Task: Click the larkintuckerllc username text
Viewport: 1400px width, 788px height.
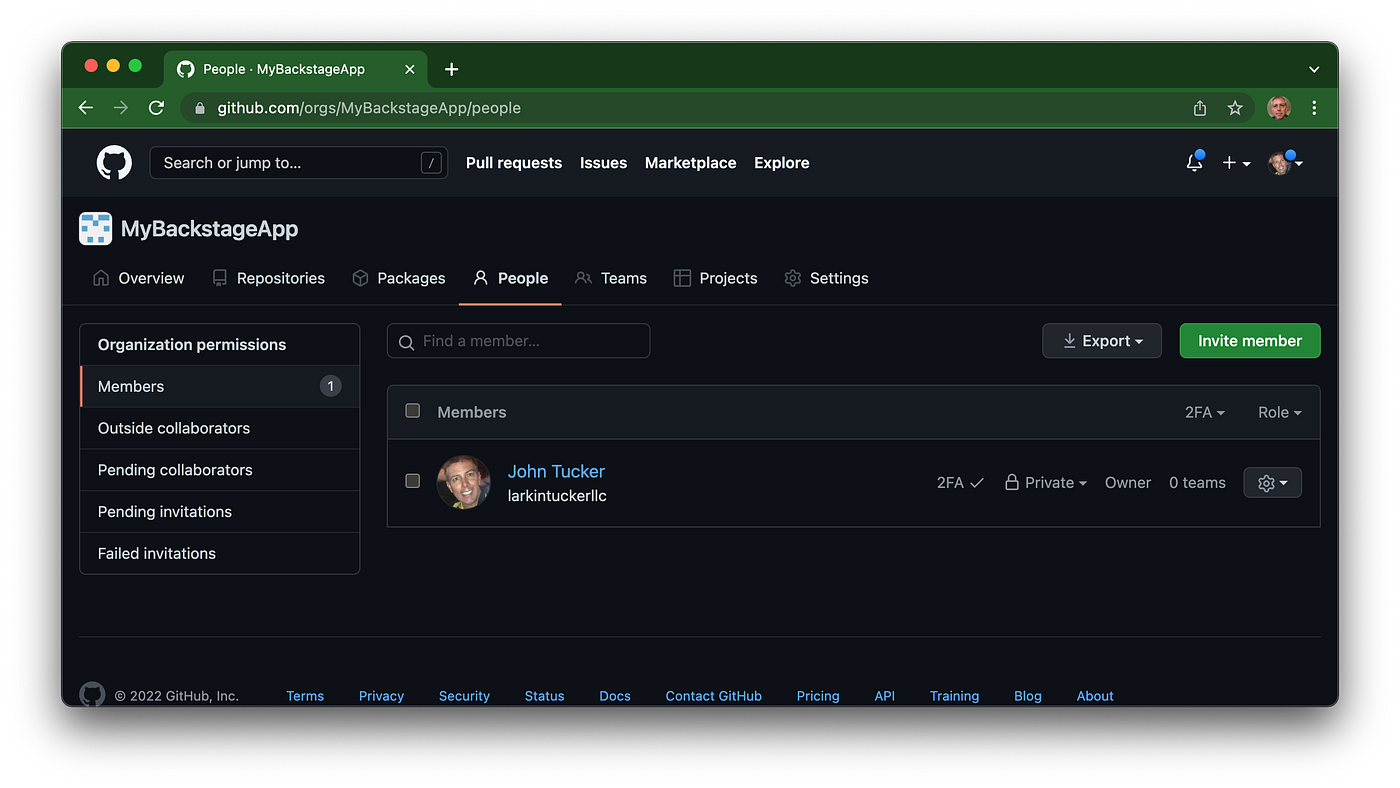Action: 557,496
